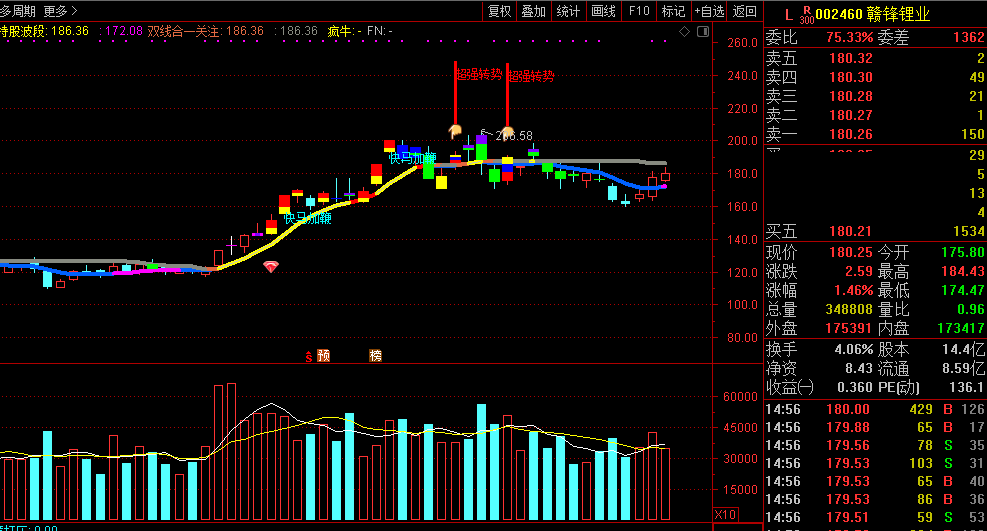Image resolution: width=987 pixels, height=531 pixels.
Task: Click the 疯牛 indicator label
Action: [x=340, y=31]
